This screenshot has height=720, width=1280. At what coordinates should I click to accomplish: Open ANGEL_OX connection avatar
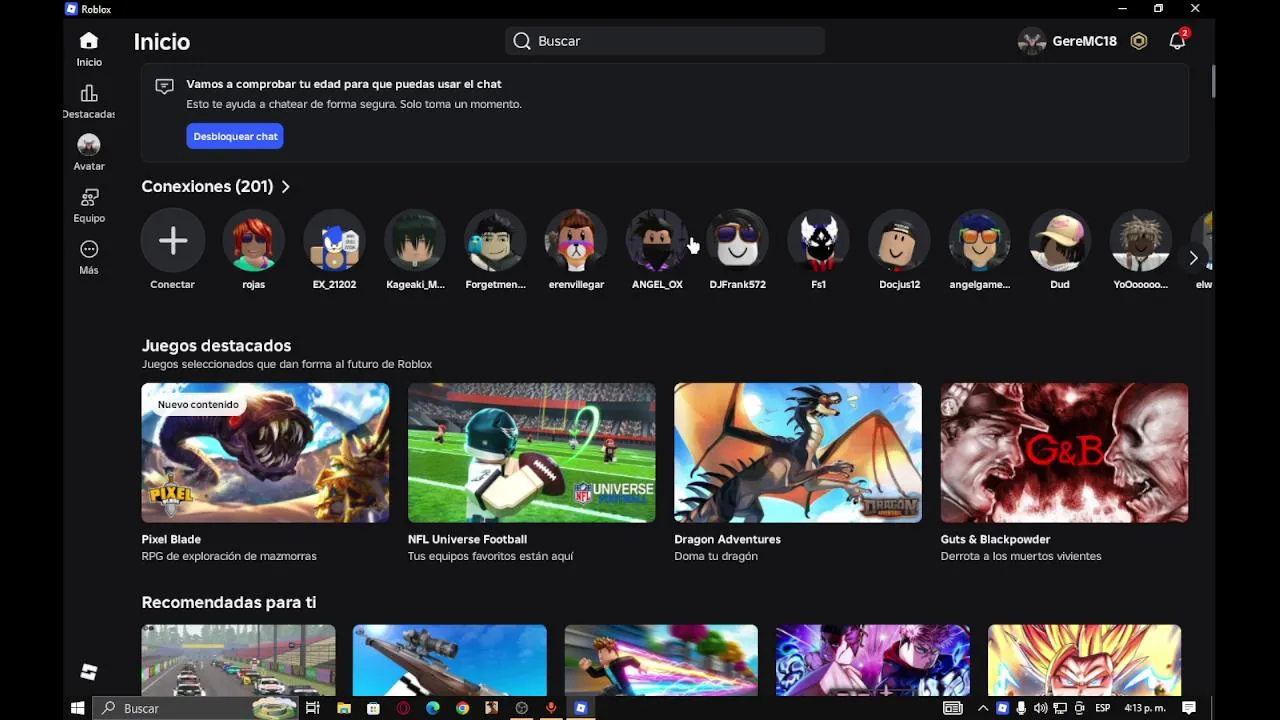[657, 240]
